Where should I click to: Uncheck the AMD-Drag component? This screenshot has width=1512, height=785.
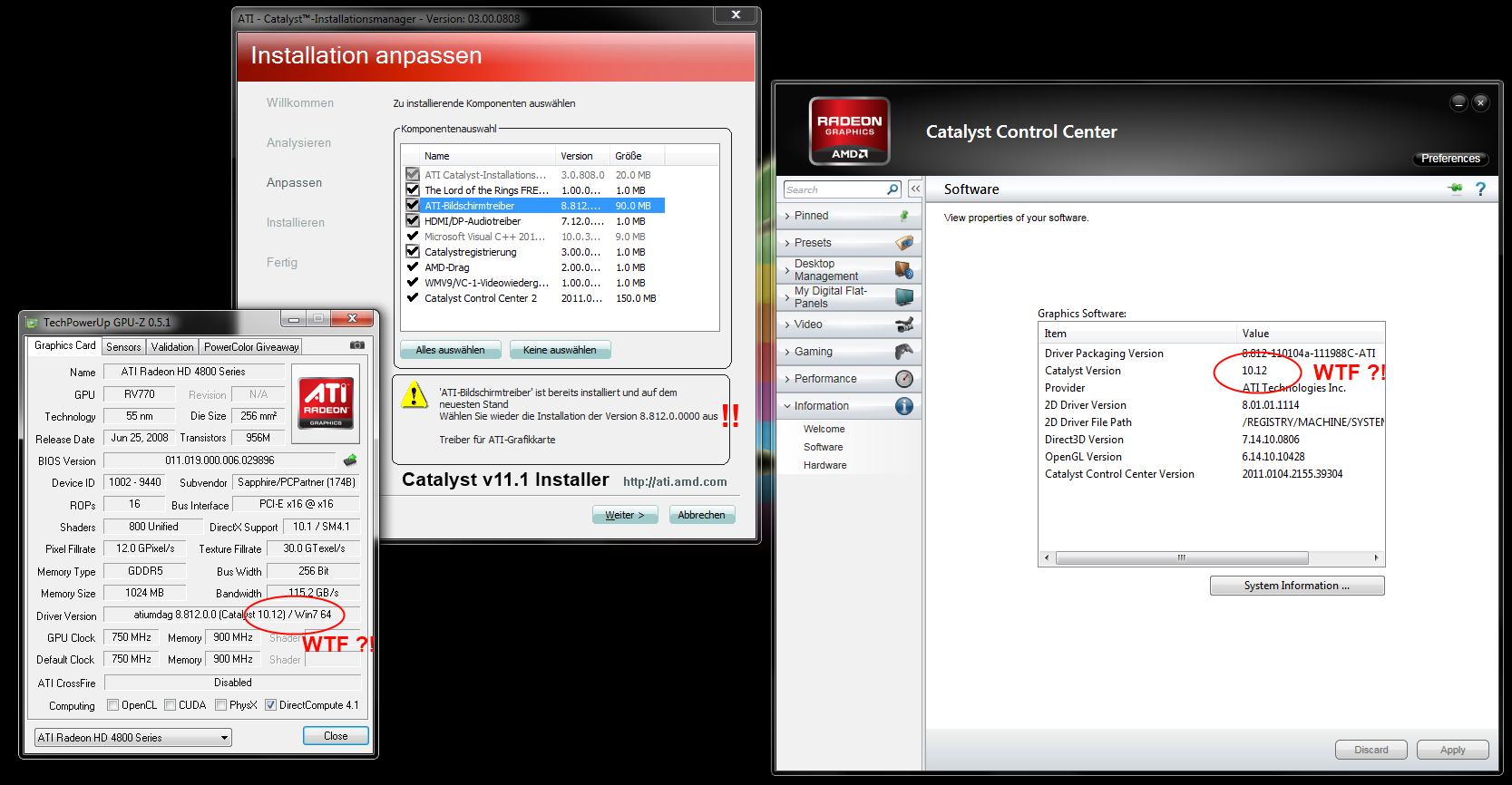pyautogui.click(x=413, y=267)
